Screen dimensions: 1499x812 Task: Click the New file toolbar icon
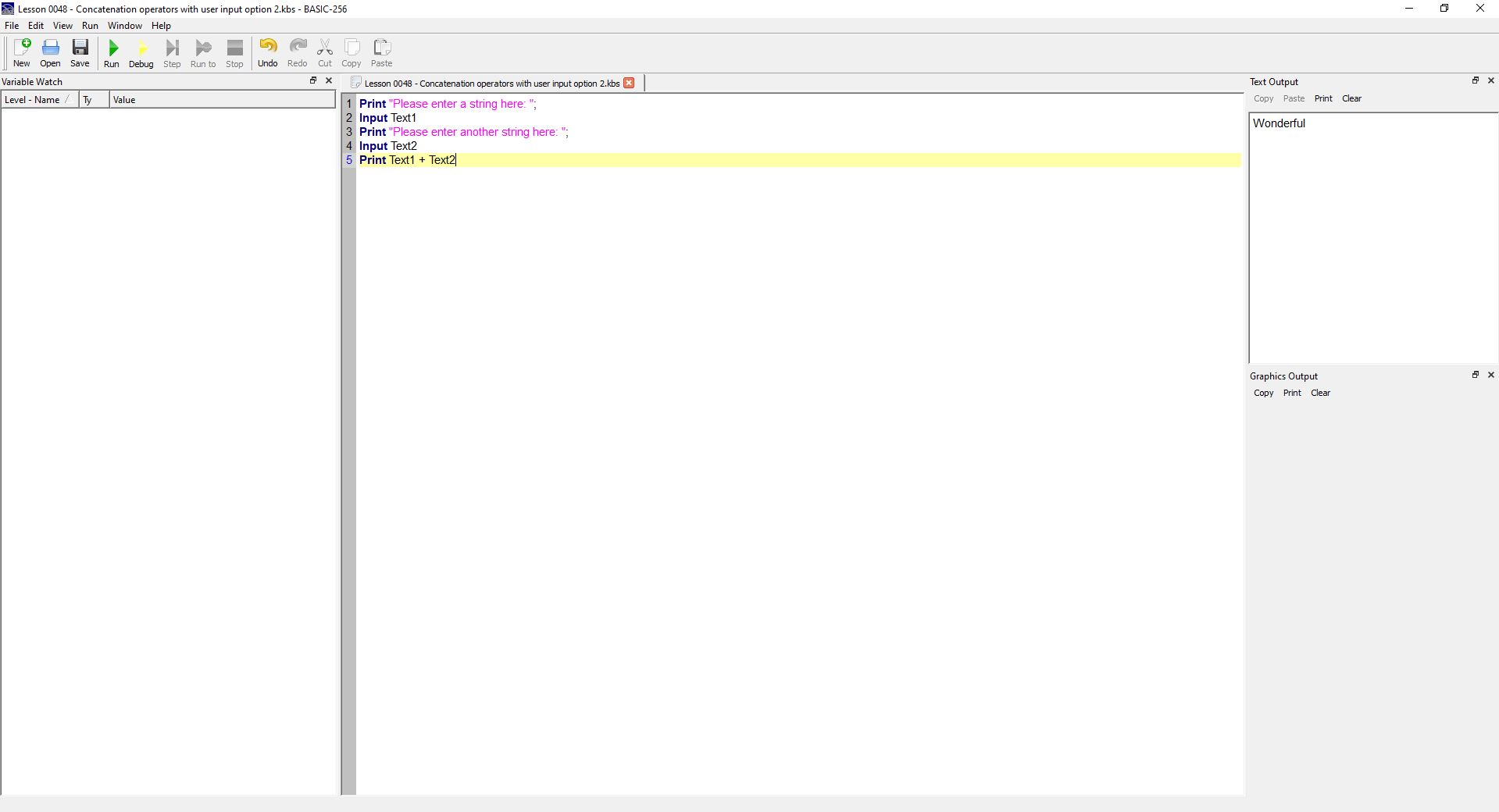point(21,53)
